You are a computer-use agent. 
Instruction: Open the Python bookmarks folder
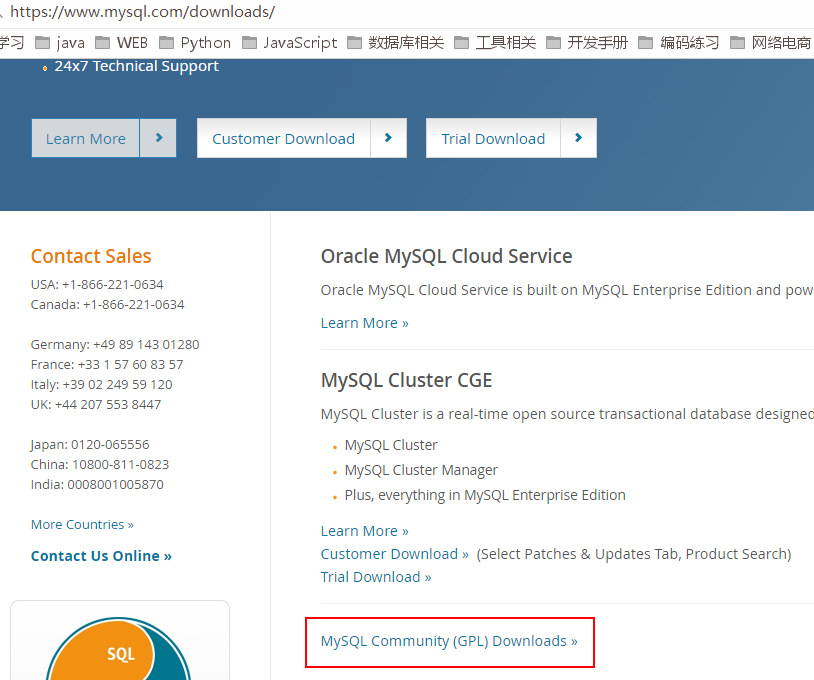(195, 43)
